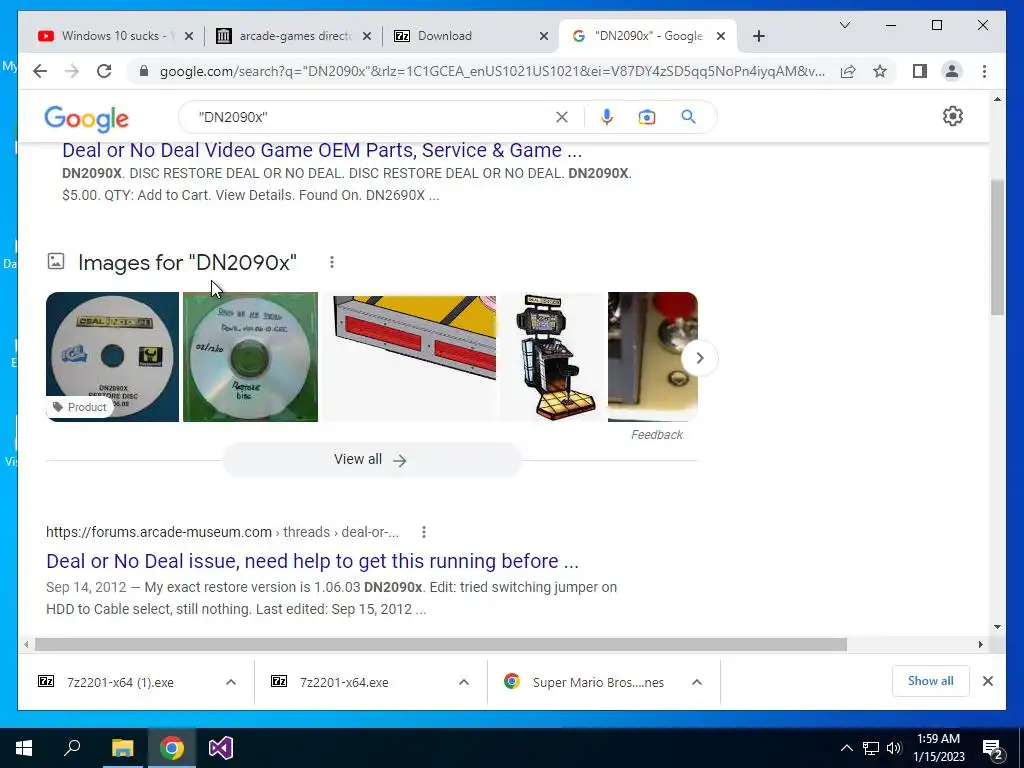
Task: Click the taskbar clock showing 1:59 AM
Action: click(x=939, y=748)
